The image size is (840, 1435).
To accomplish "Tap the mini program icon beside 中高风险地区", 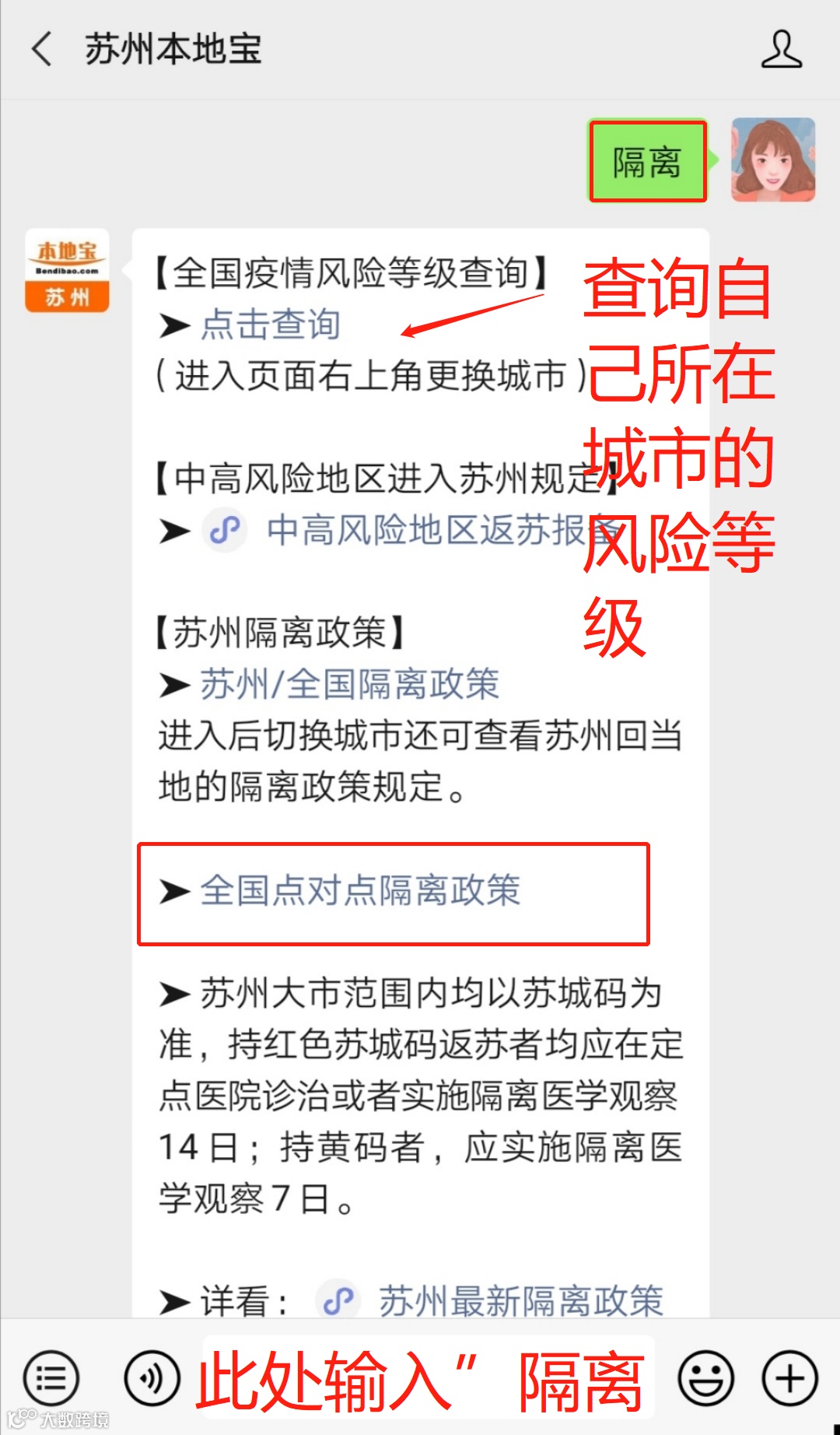I will 225,531.
